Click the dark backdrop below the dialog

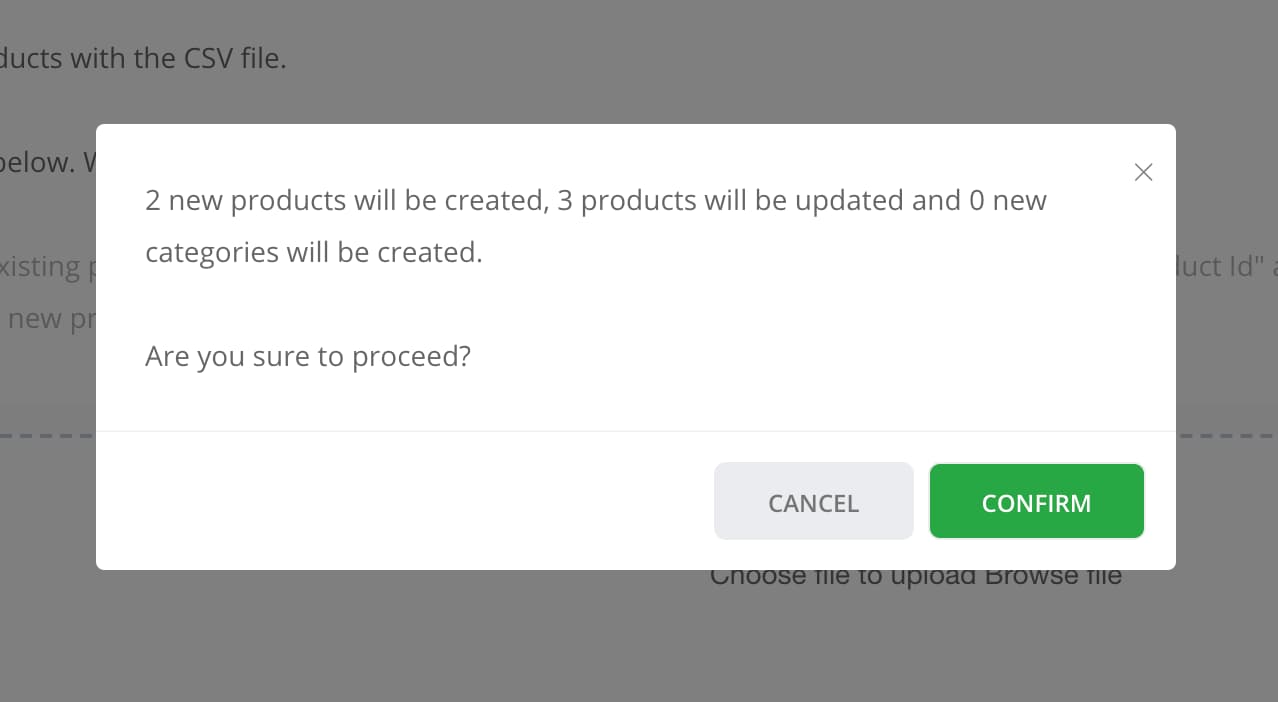(400, 640)
